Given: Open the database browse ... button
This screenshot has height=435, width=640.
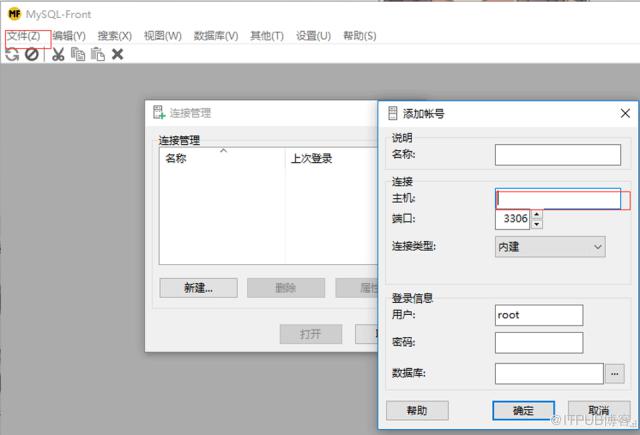Looking at the screenshot, I should click(x=615, y=373).
